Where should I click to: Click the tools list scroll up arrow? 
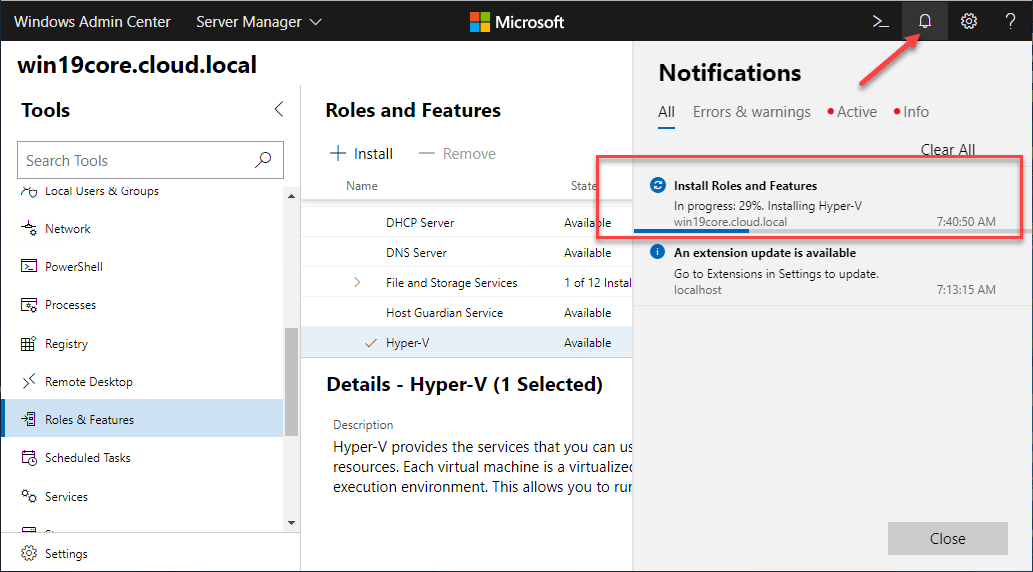[x=292, y=195]
